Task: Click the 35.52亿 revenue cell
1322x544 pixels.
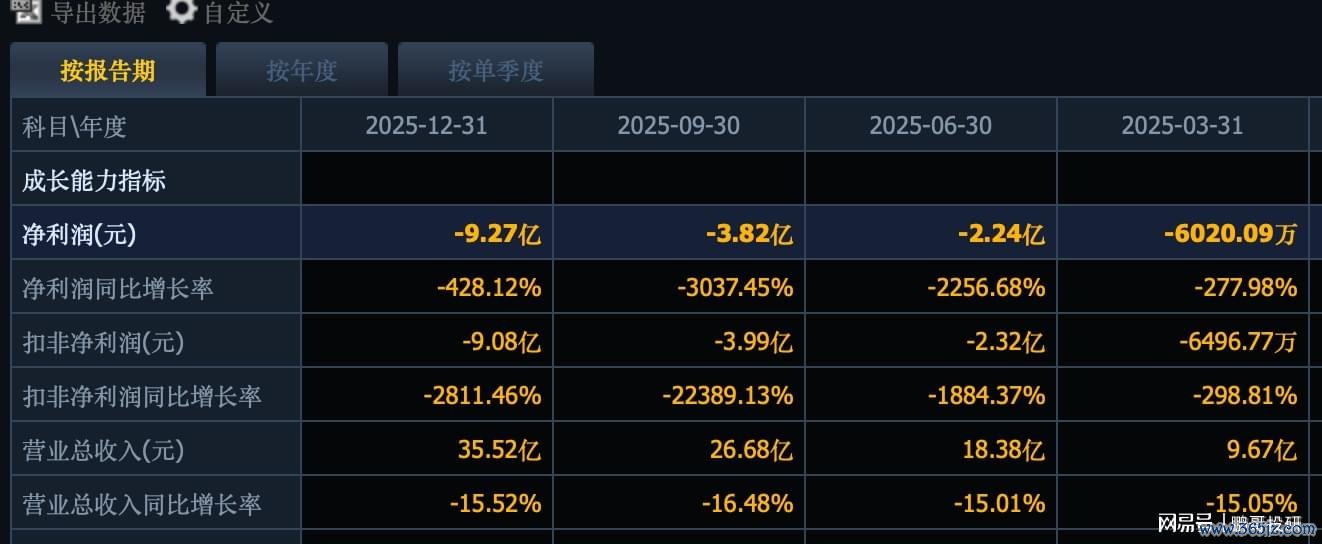Action: (x=500, y=451)
